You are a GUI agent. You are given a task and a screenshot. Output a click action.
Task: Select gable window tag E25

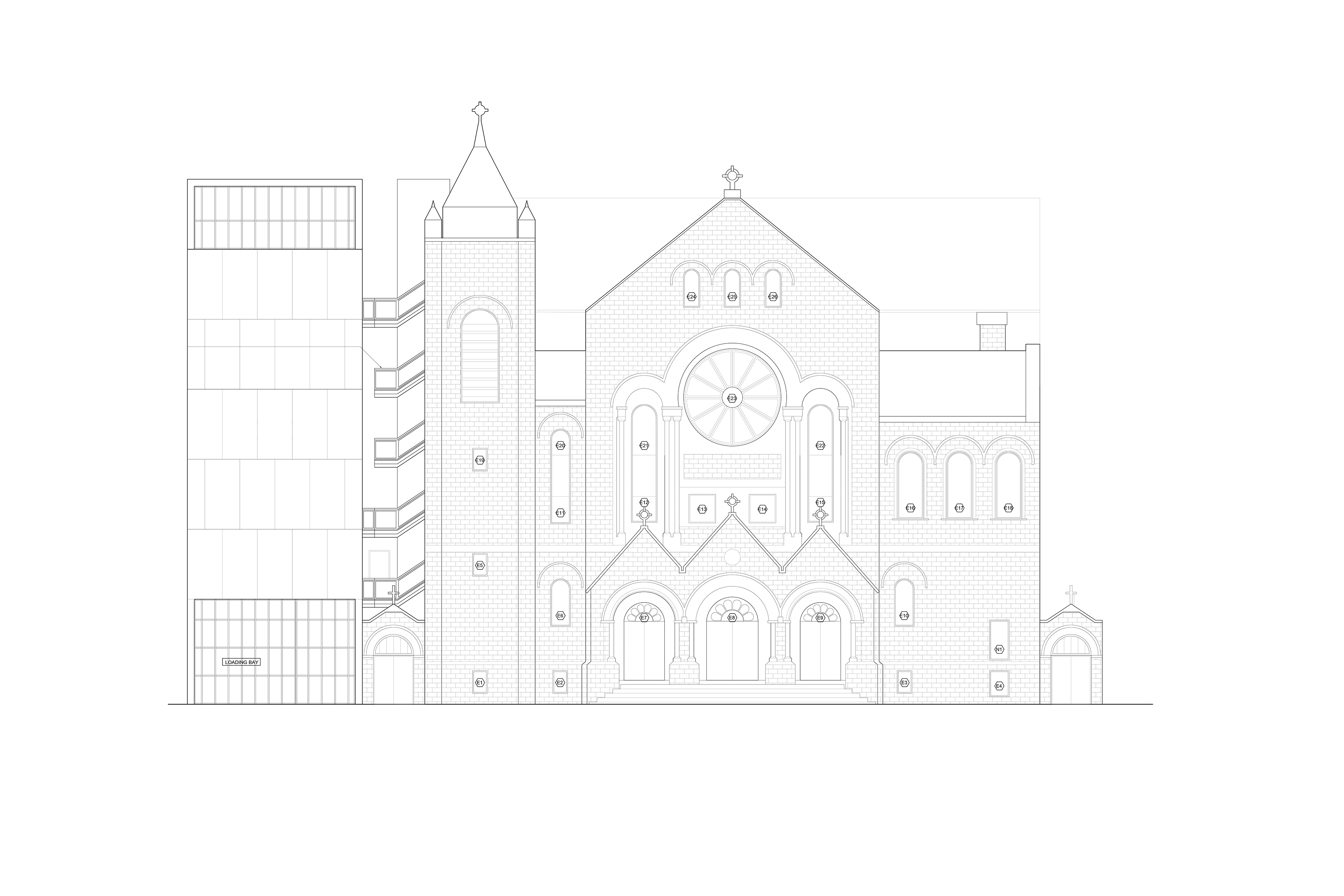[732, 296]
